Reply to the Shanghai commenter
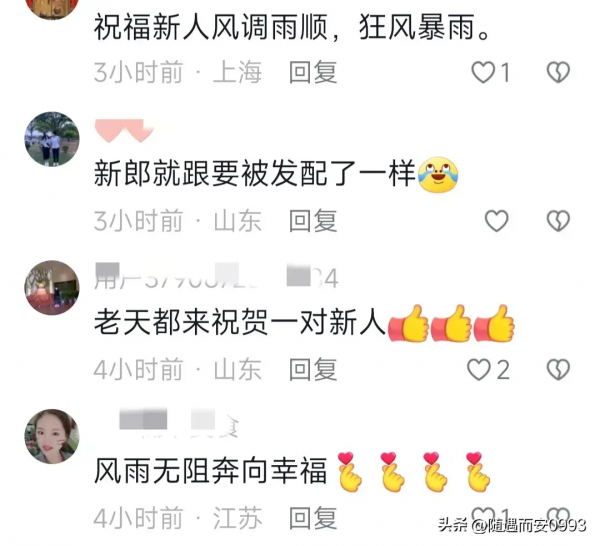 (x=313, y=72)
